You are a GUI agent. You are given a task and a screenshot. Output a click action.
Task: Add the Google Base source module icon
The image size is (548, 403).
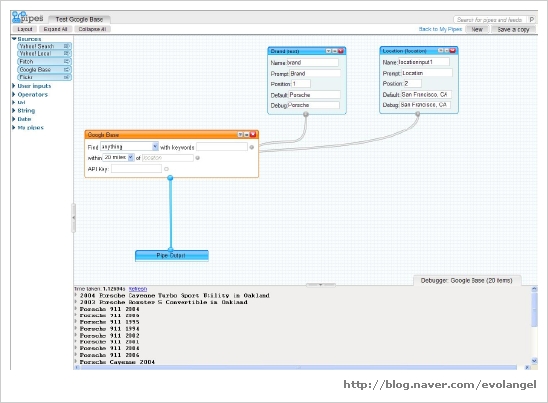(66, 70)
